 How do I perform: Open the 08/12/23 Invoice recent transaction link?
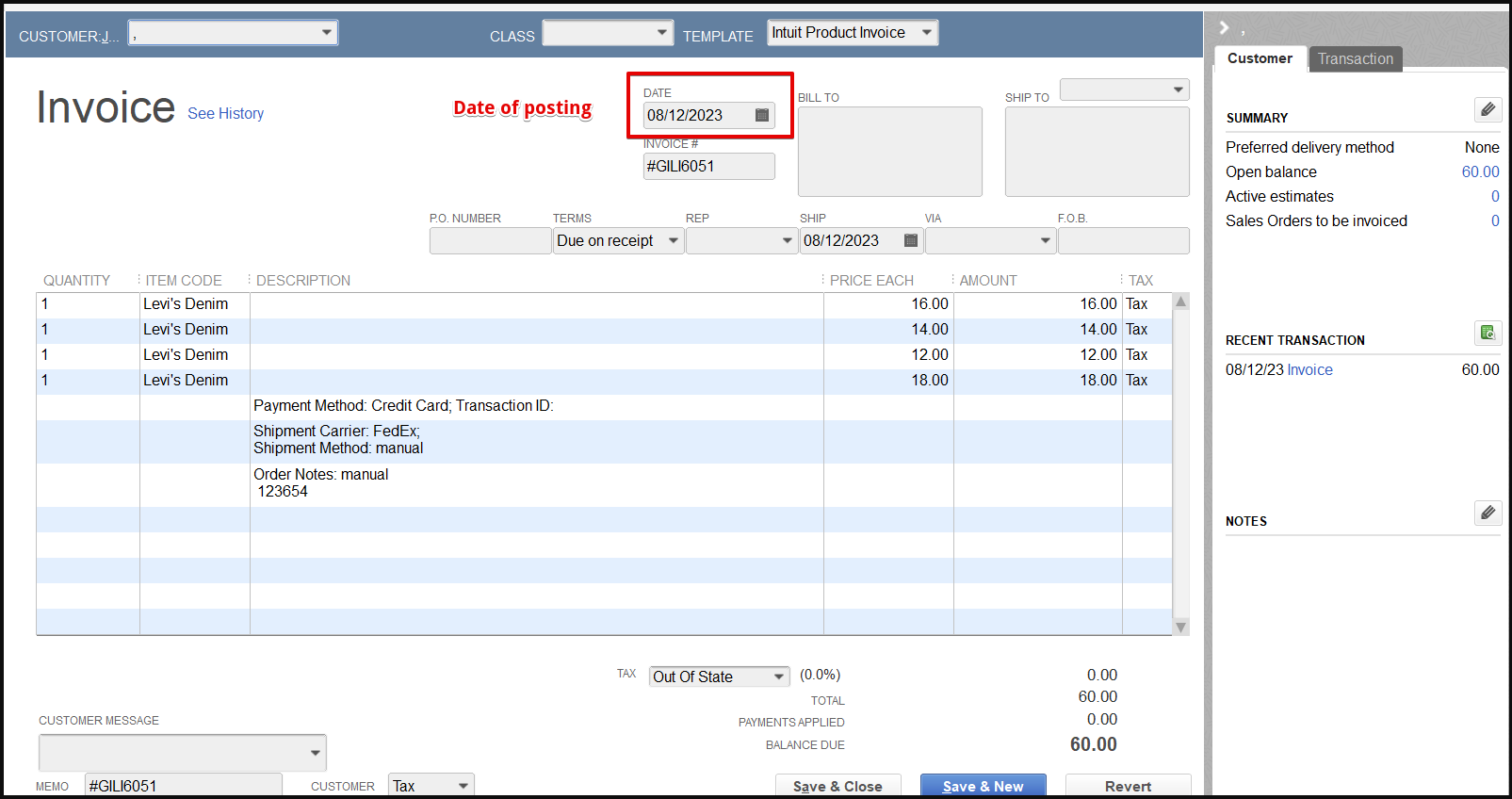[1309, 369]
